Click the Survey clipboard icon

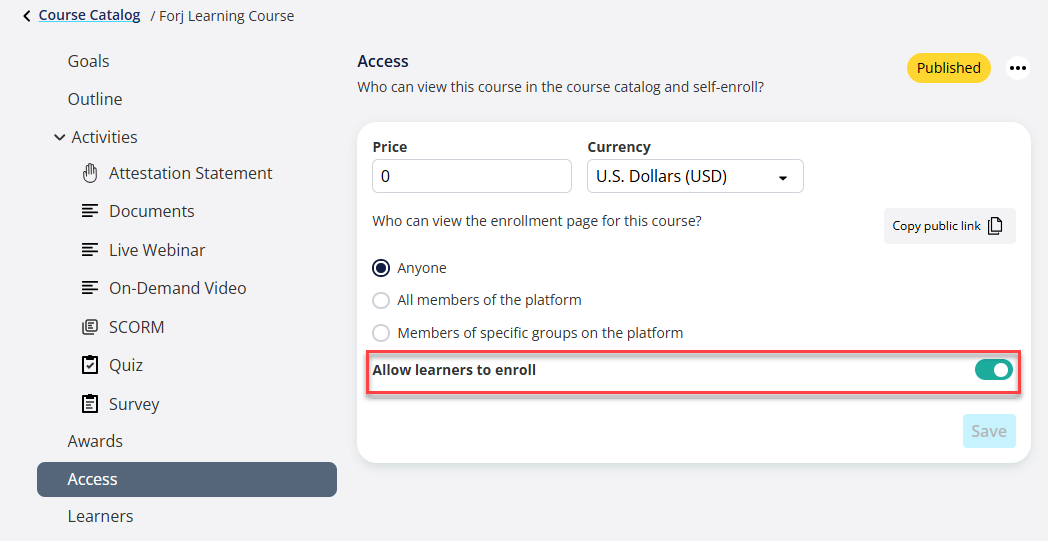[90, 404]
